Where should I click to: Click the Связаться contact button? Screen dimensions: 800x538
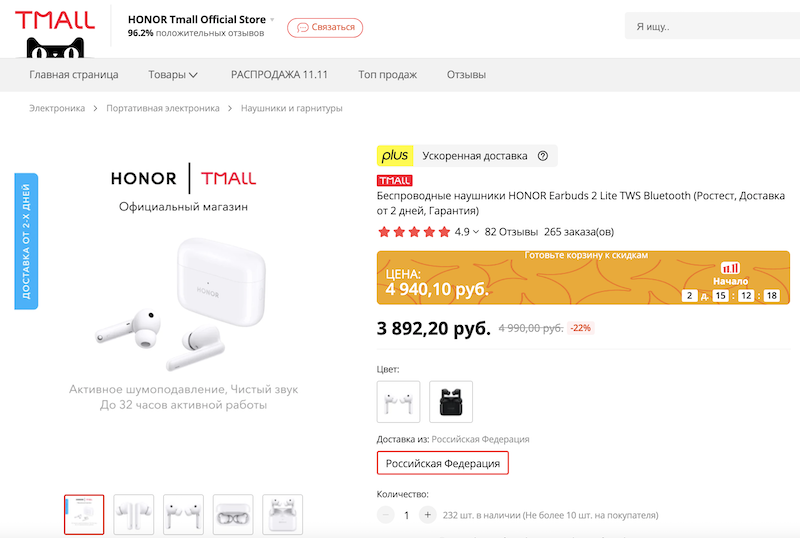(325, 27)
